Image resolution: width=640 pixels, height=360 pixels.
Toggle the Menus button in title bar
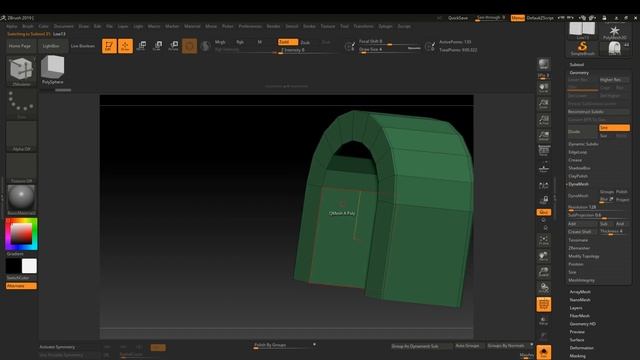[x=518, y=18]
